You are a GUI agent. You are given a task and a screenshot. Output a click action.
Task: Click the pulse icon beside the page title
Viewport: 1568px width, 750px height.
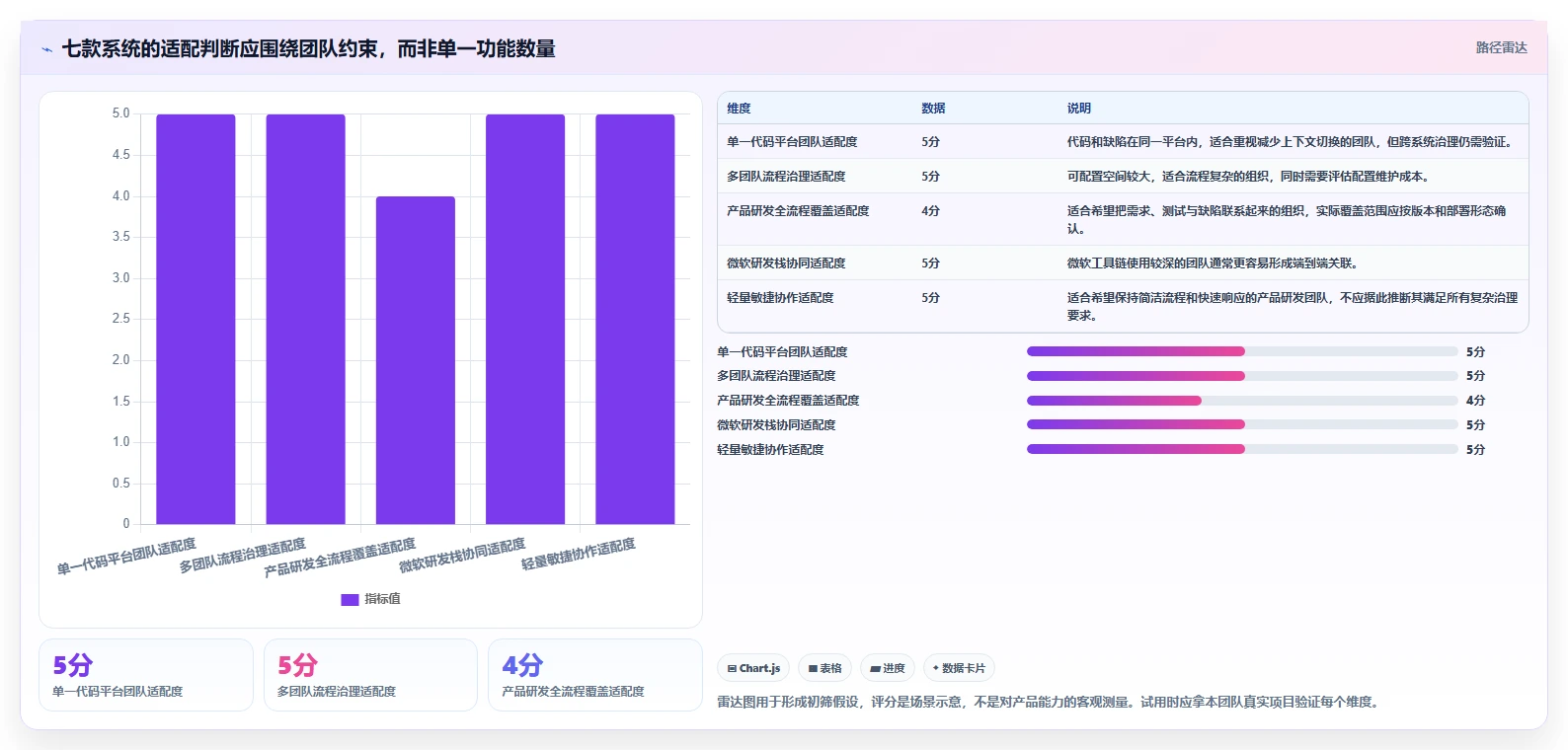[x=46, y=49]
